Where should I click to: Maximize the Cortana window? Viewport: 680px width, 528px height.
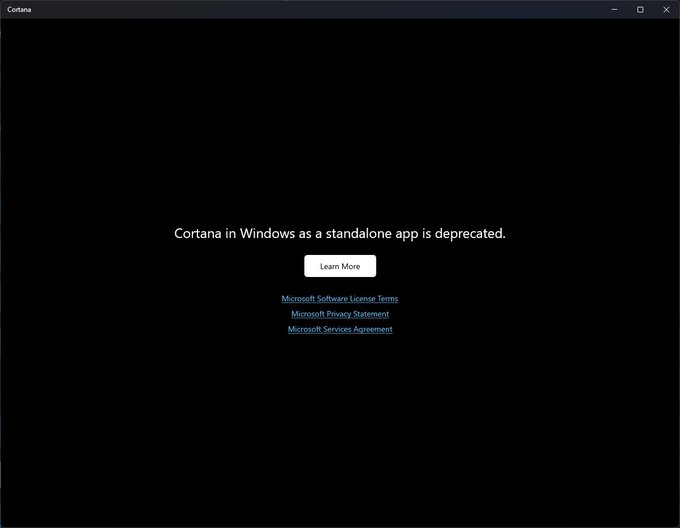640,9
